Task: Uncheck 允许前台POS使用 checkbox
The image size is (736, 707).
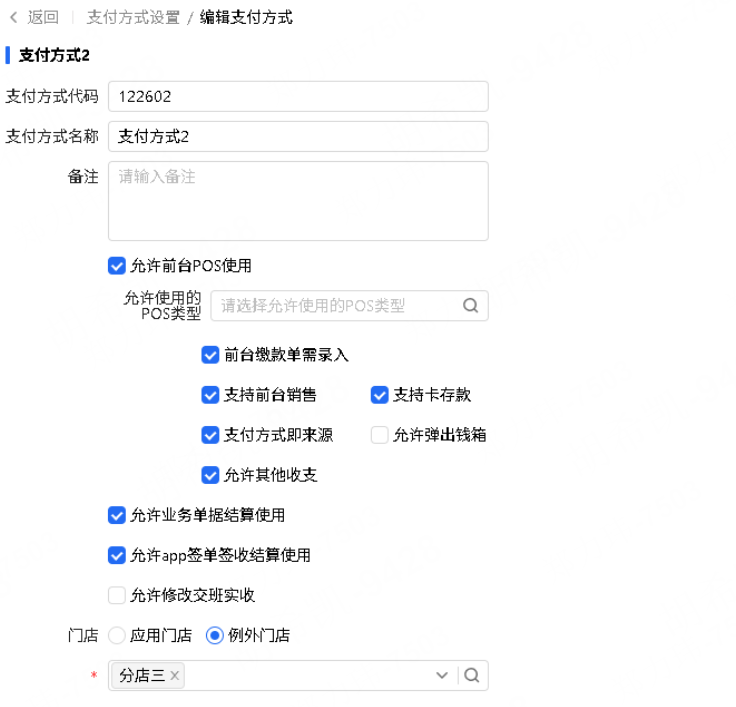Action: (x=117, y=266)
